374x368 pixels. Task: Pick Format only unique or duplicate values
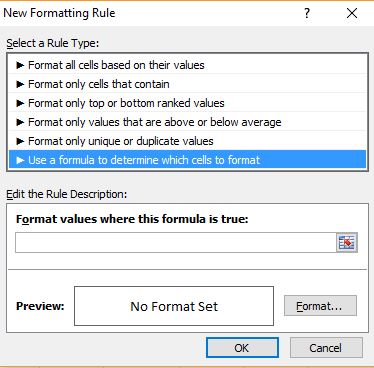[x=187, y=141]
